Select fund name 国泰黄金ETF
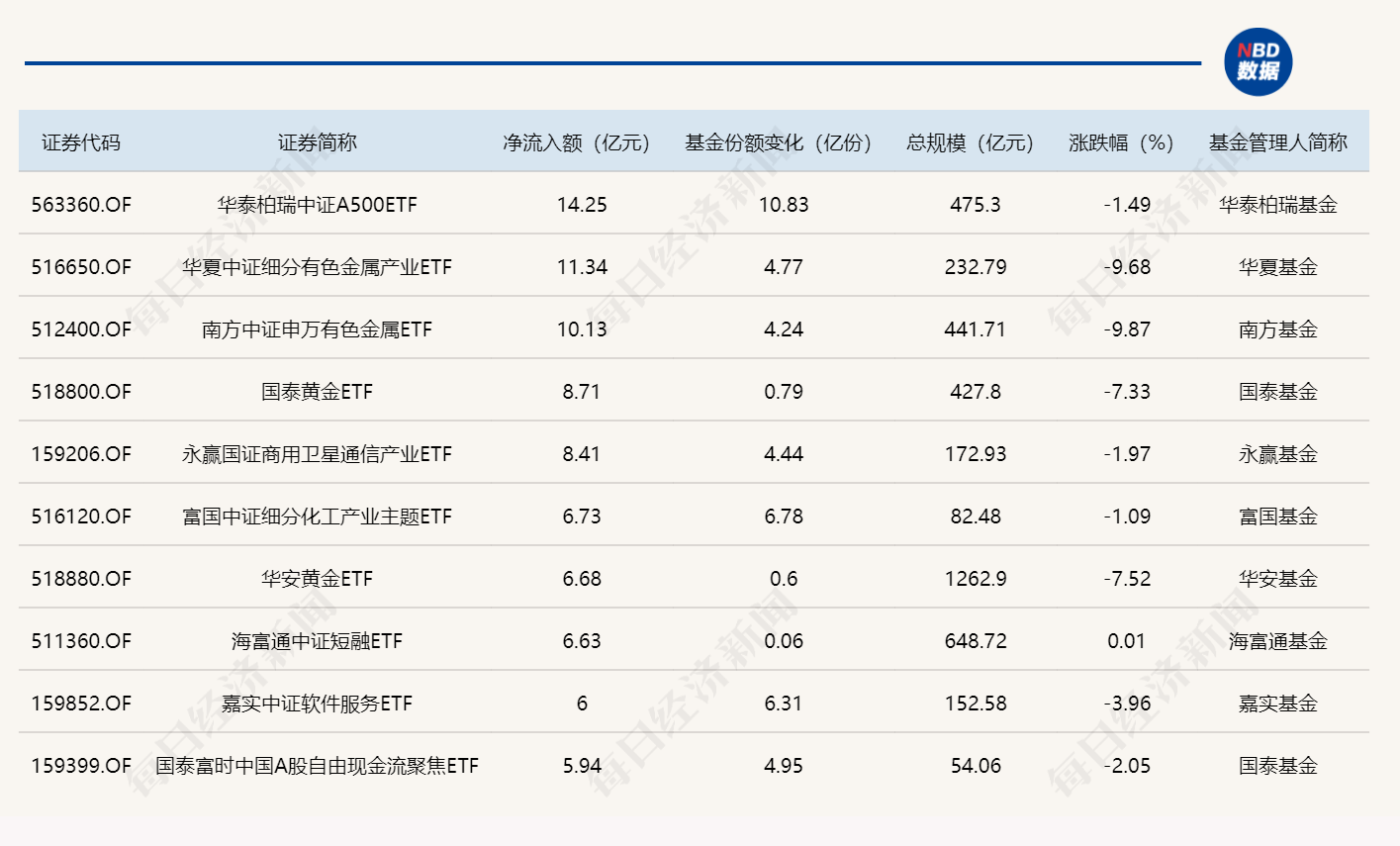This screenshot has height=846, width=1400. click(317, 392)
